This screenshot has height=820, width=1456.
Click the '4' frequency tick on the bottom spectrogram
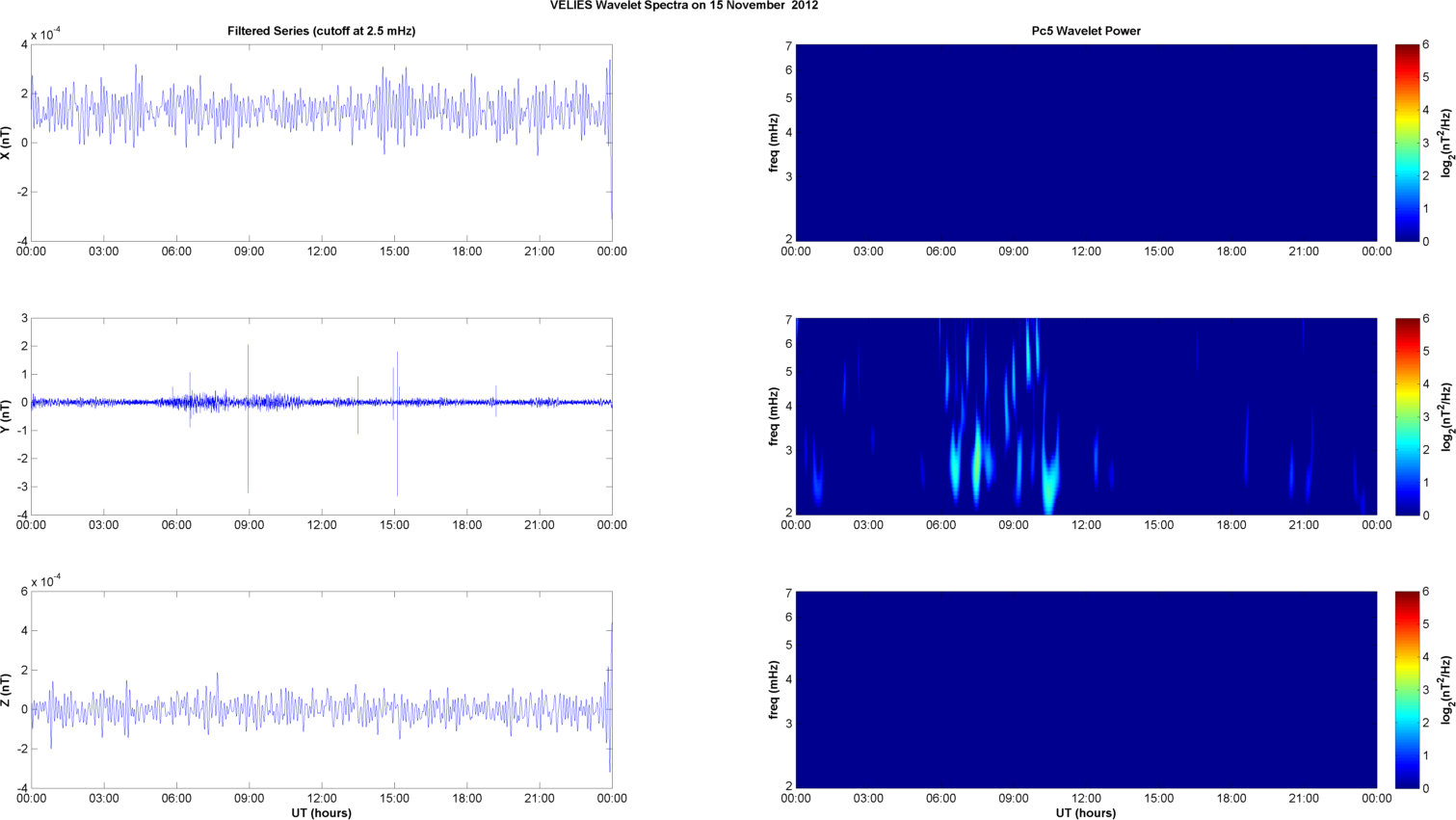tap(788, 679)
